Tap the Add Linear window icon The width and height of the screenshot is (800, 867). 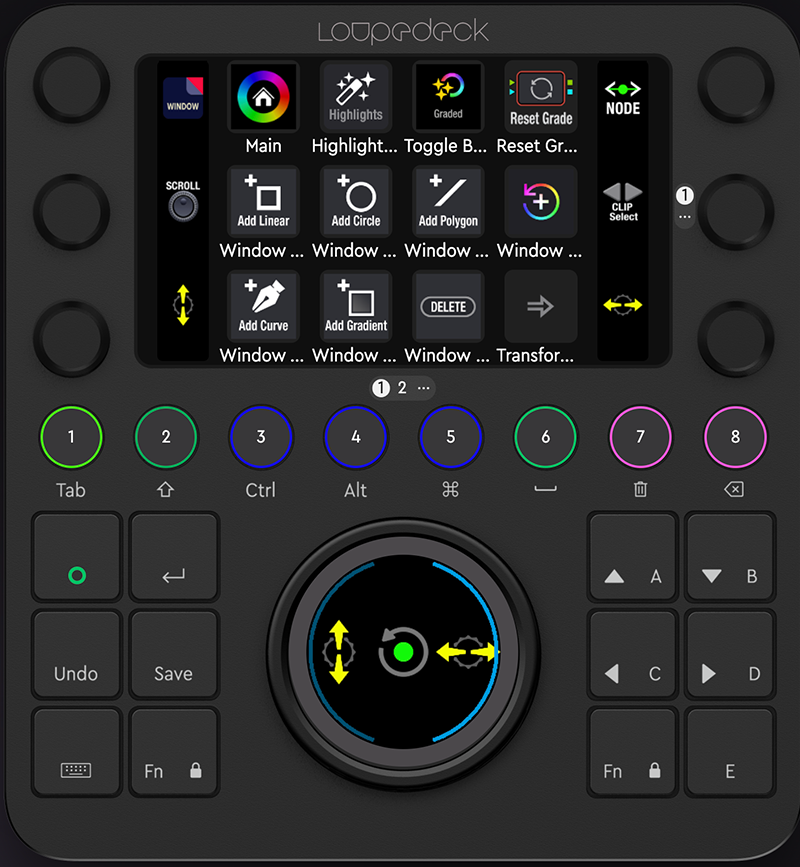coord(263,201)
